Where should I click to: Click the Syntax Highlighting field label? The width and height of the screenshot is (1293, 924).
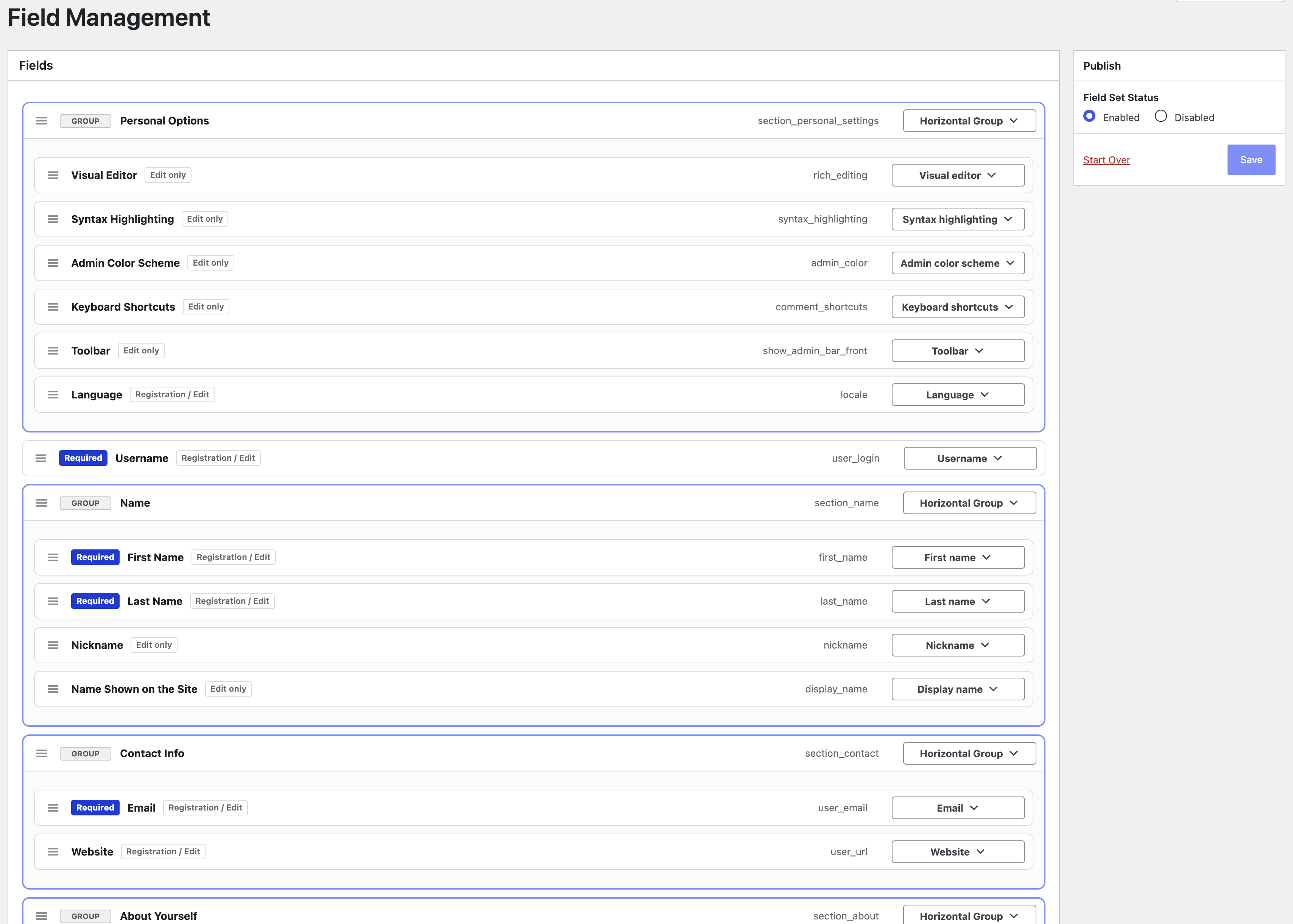(x=122, y=219)
